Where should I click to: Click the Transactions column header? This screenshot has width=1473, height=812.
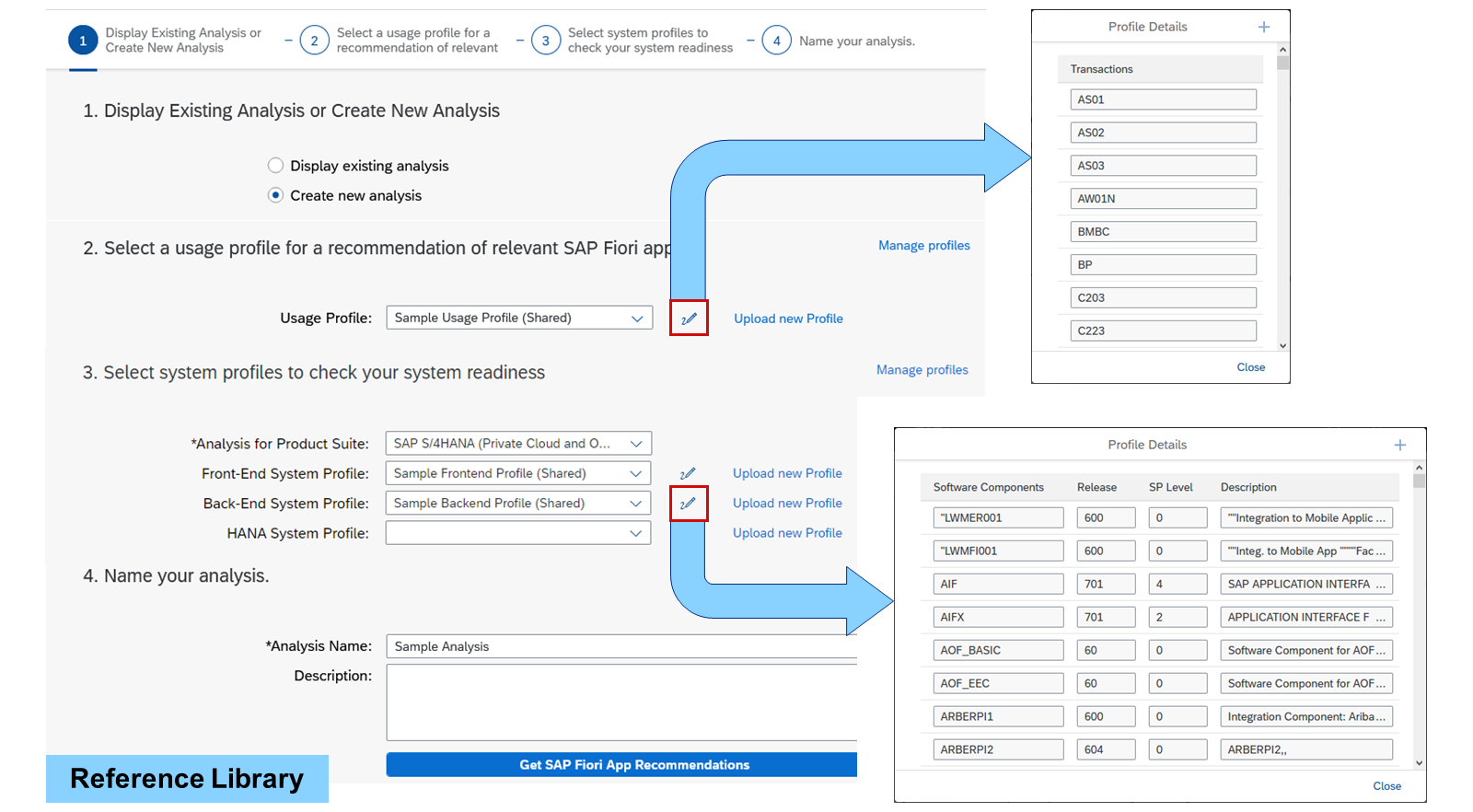pyautogui.click(x=1102, y=69)
